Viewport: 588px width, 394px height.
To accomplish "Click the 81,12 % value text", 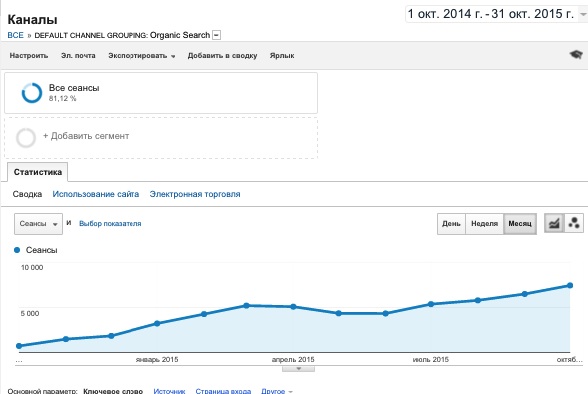I will click(x=63, y=99).
